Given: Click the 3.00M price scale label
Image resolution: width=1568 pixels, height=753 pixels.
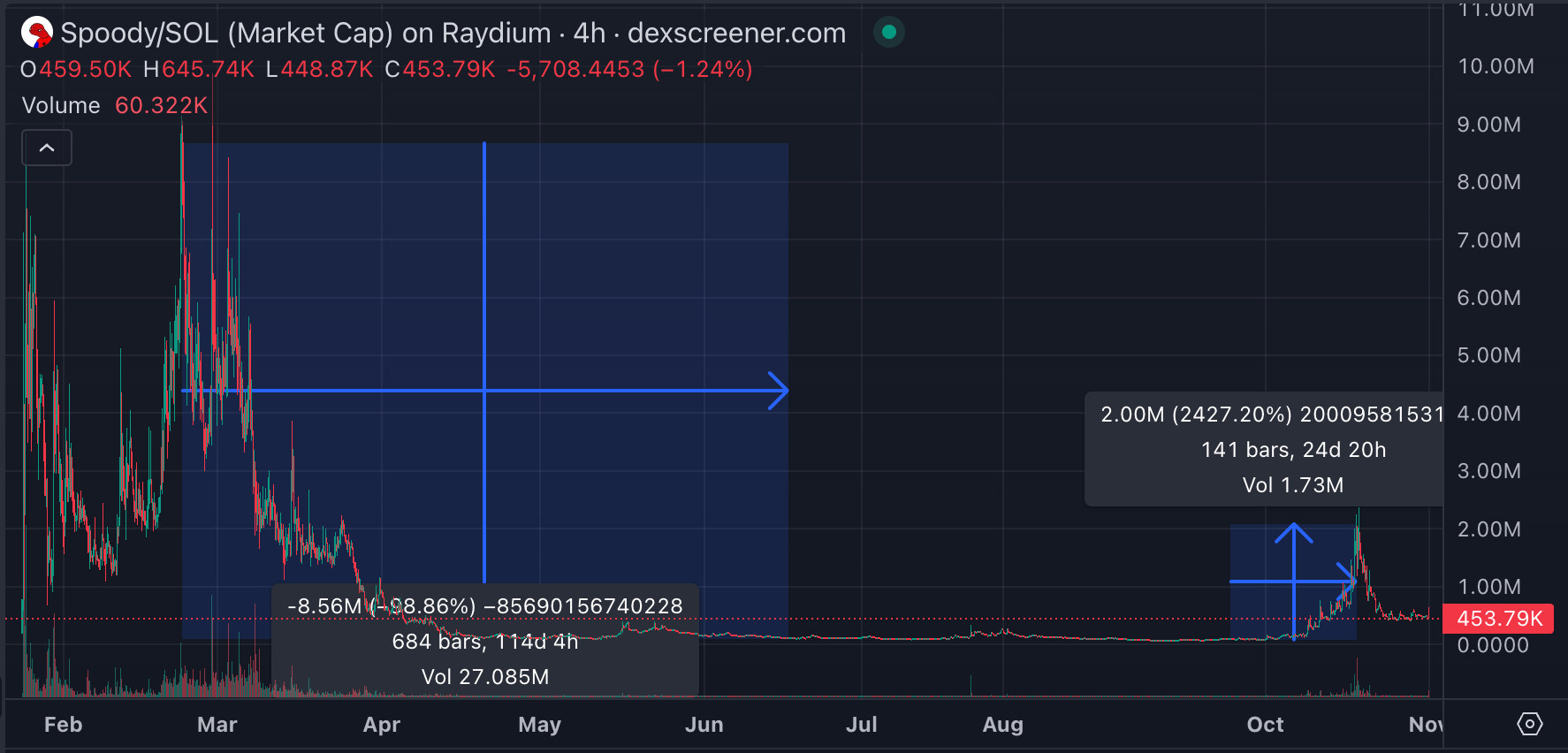Looking at the screenshot, I should (x=1489, y=471).
